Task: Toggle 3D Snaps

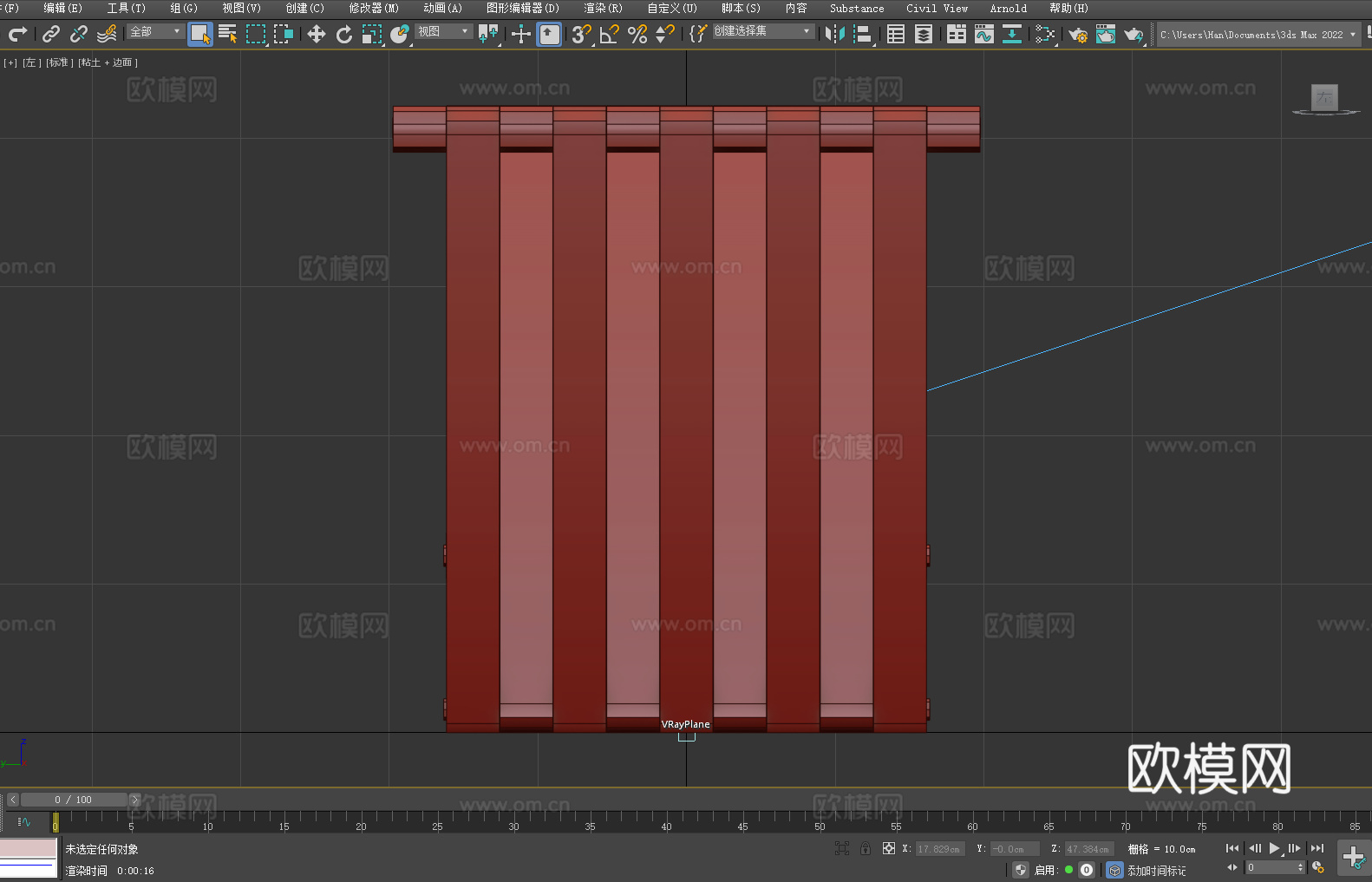Action: coord(581,34)
